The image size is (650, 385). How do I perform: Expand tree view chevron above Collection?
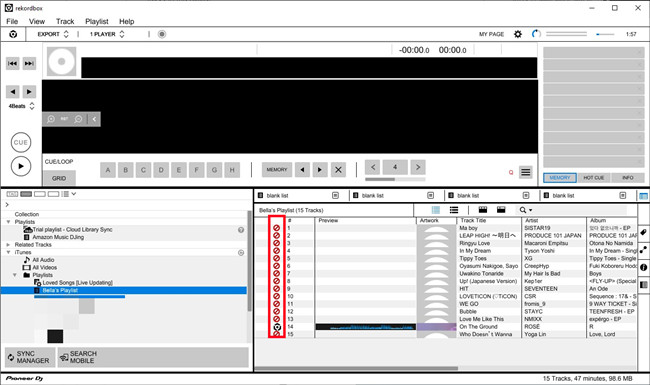(7, 205)
